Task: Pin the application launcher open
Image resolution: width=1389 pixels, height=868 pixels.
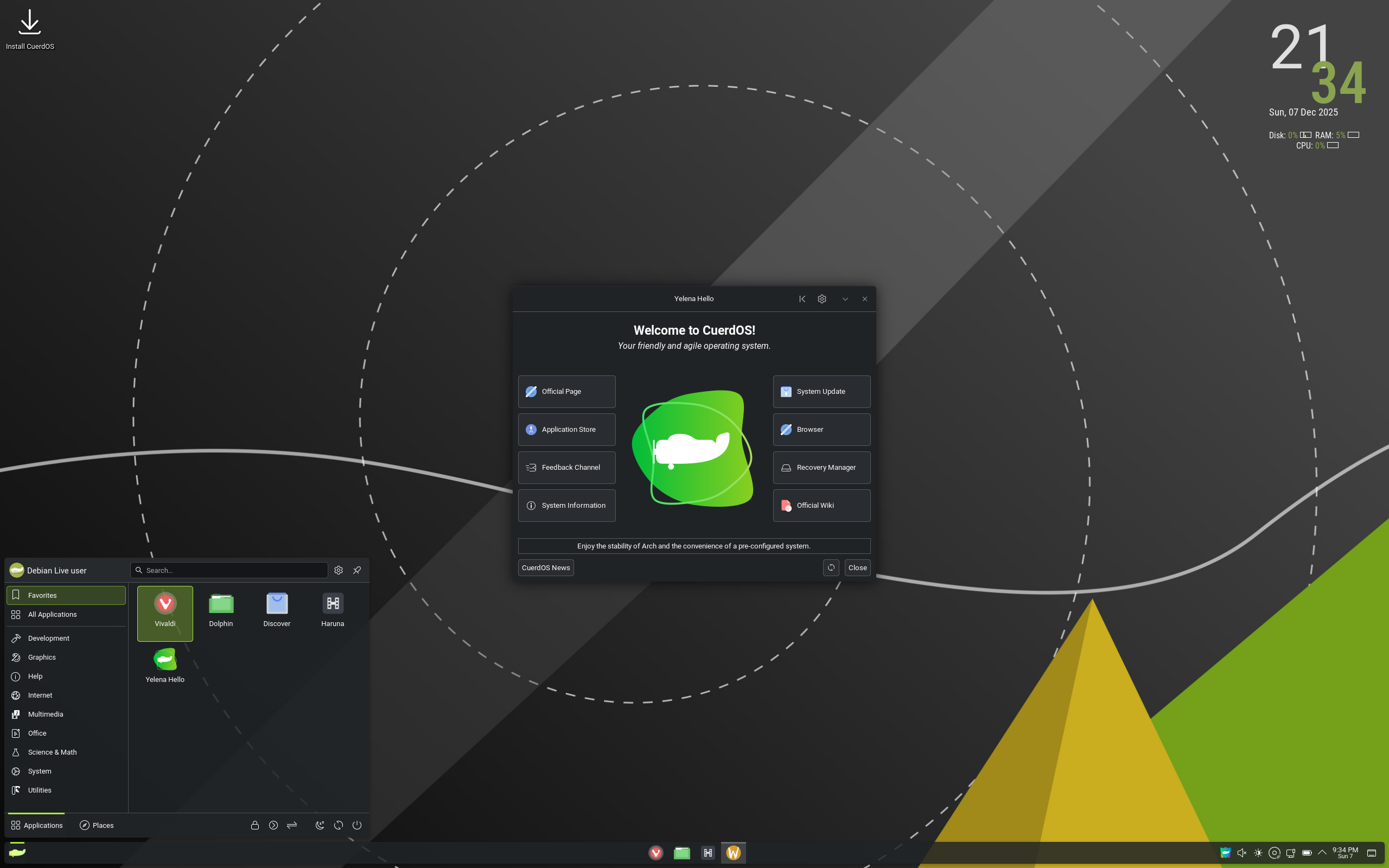Action: [357, 570]
